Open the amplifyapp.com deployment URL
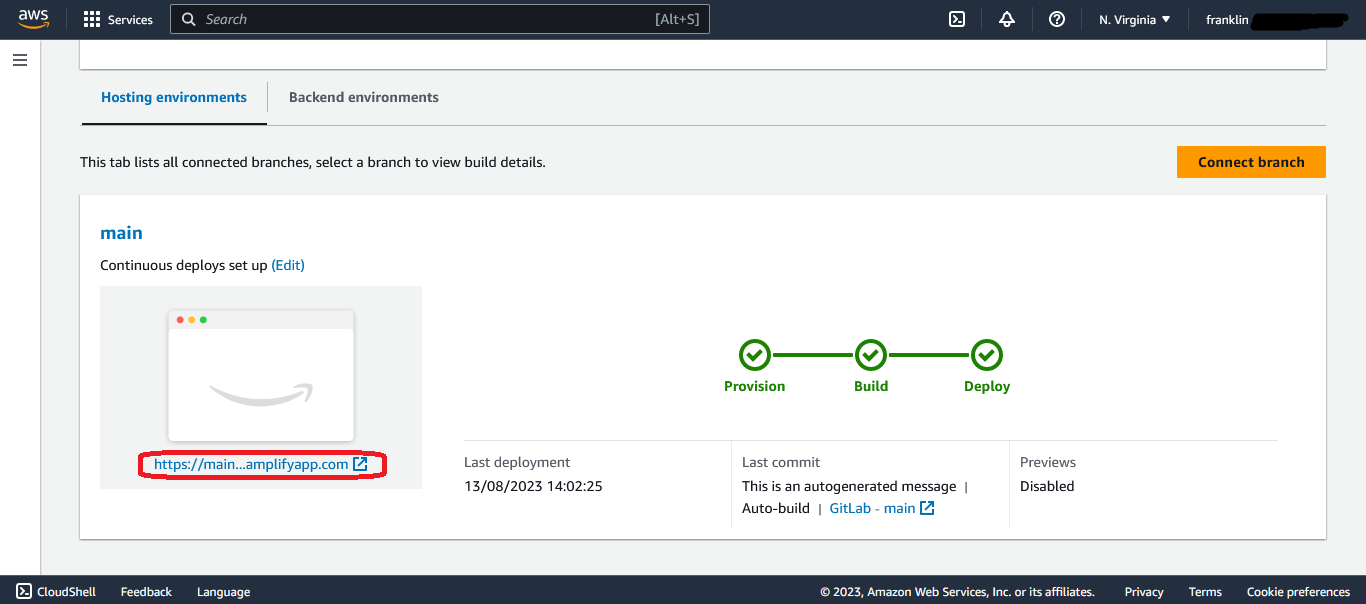Image resolution: width=1366 pixels, height=604 pixels. [x=260, y=464]
